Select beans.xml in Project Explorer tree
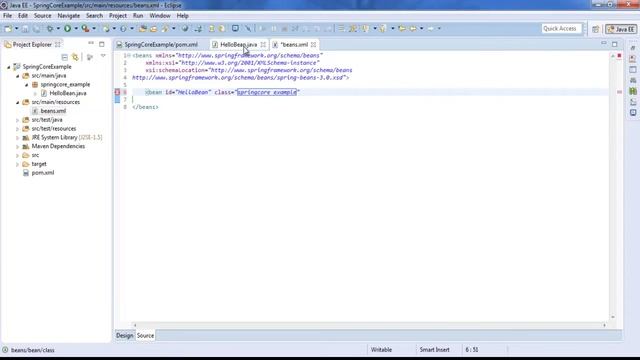 (53, 111)
